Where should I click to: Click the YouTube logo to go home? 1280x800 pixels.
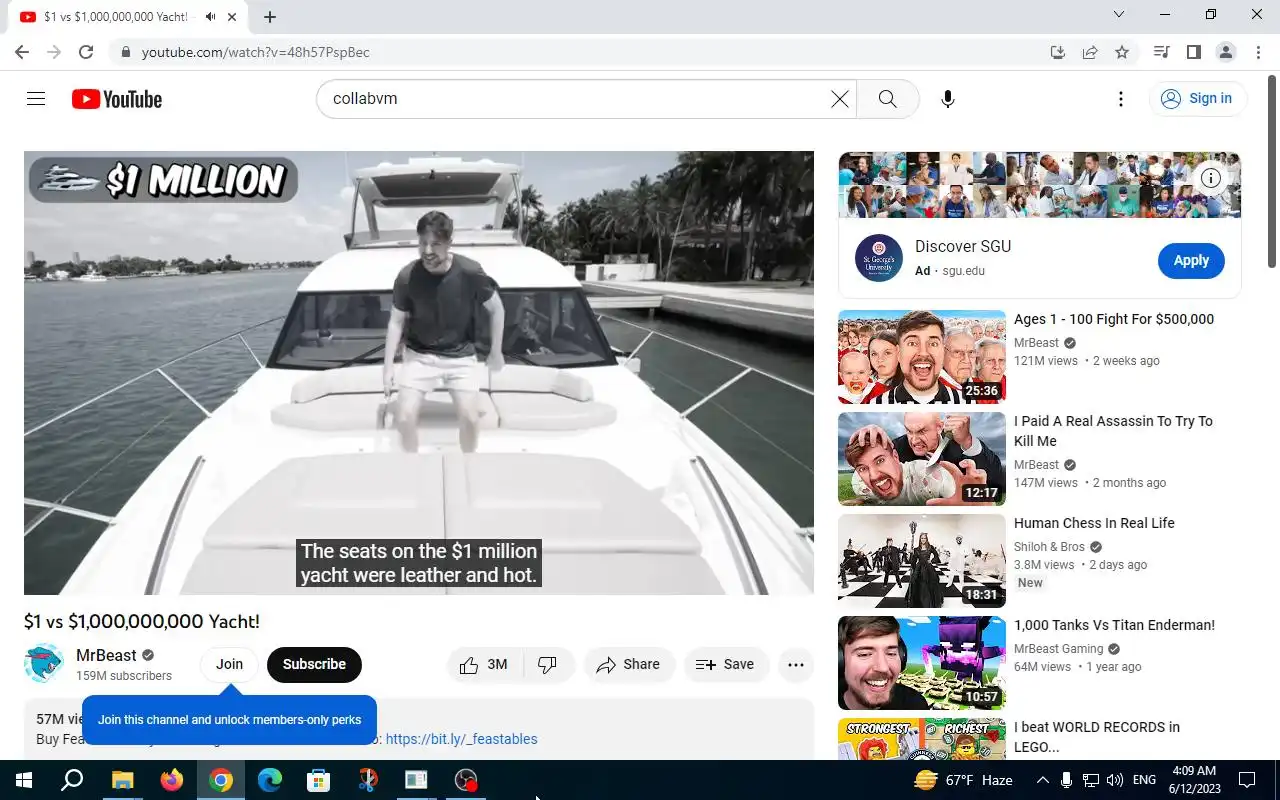coord(116,99)
